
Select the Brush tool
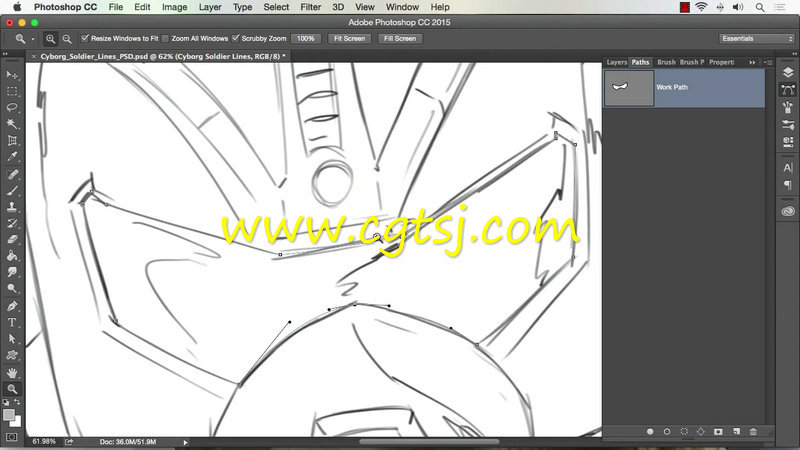click(x=12, y=190)
